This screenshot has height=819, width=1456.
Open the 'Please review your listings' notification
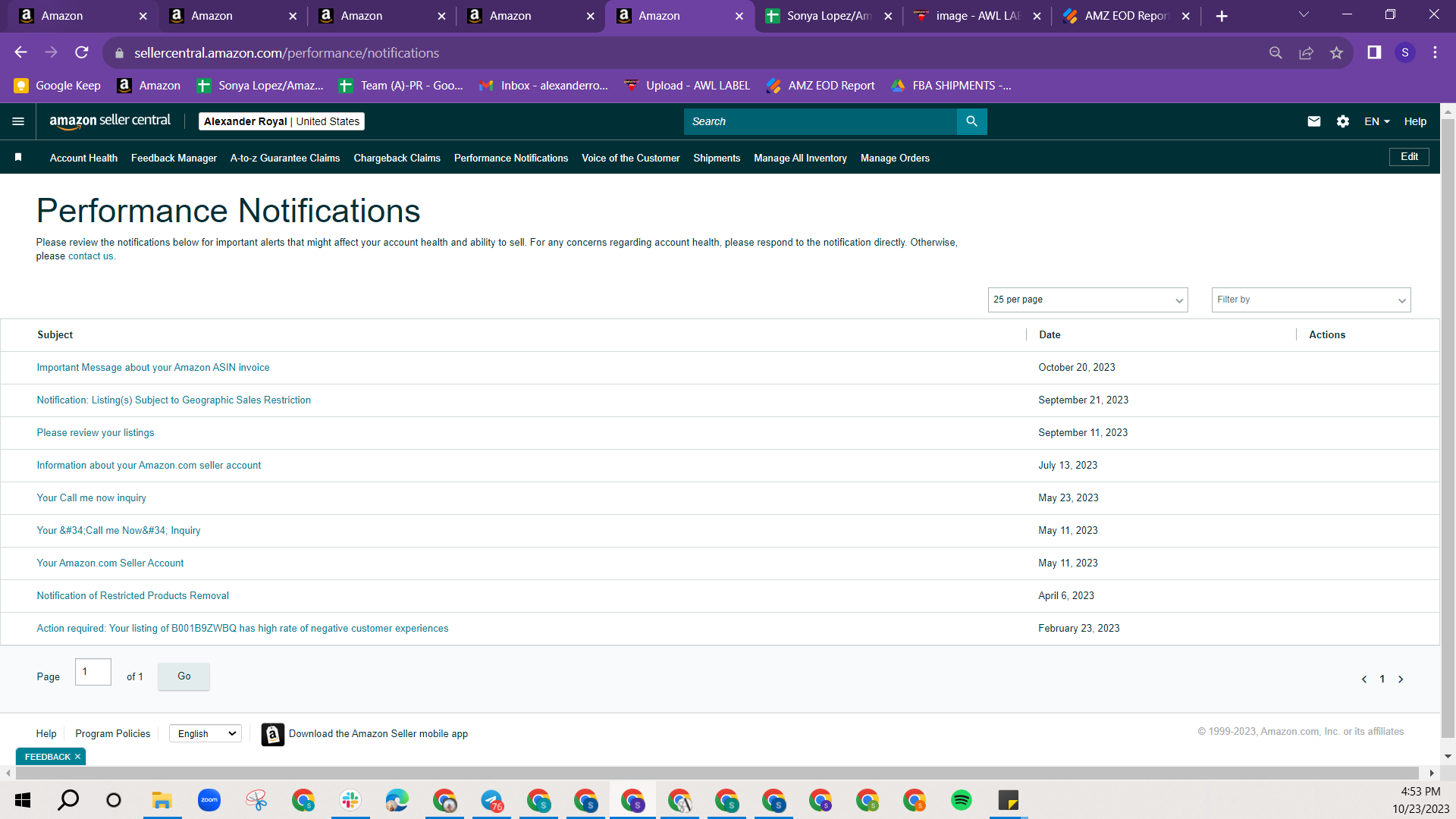click(x=96, y=433)
